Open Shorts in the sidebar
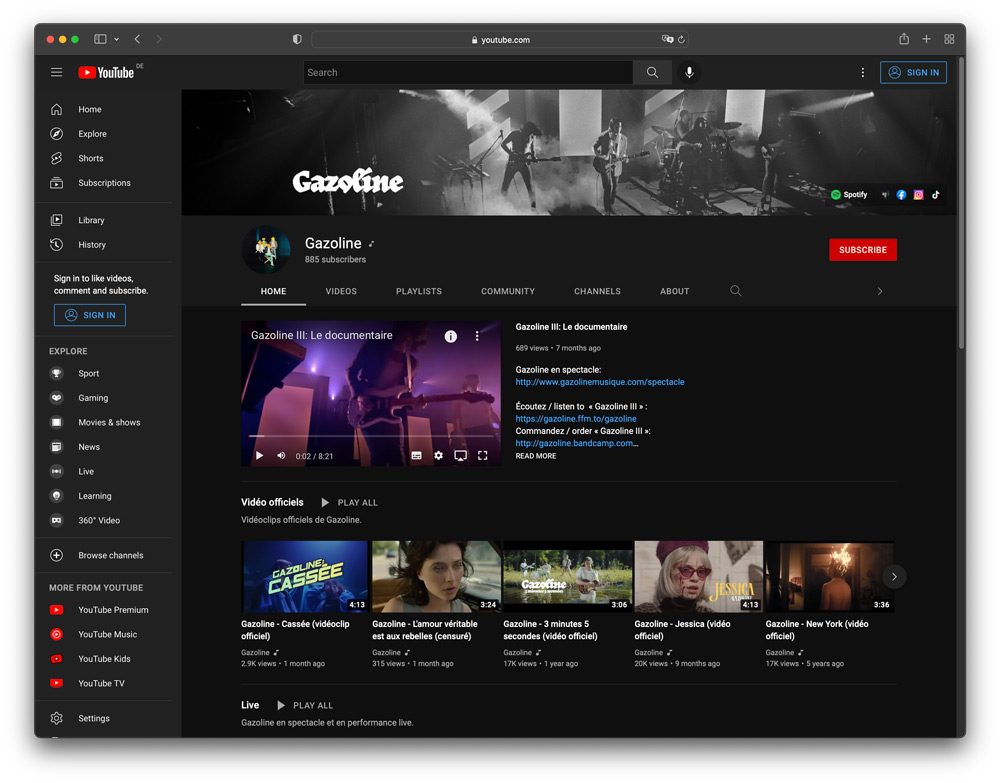 point(90,158)
